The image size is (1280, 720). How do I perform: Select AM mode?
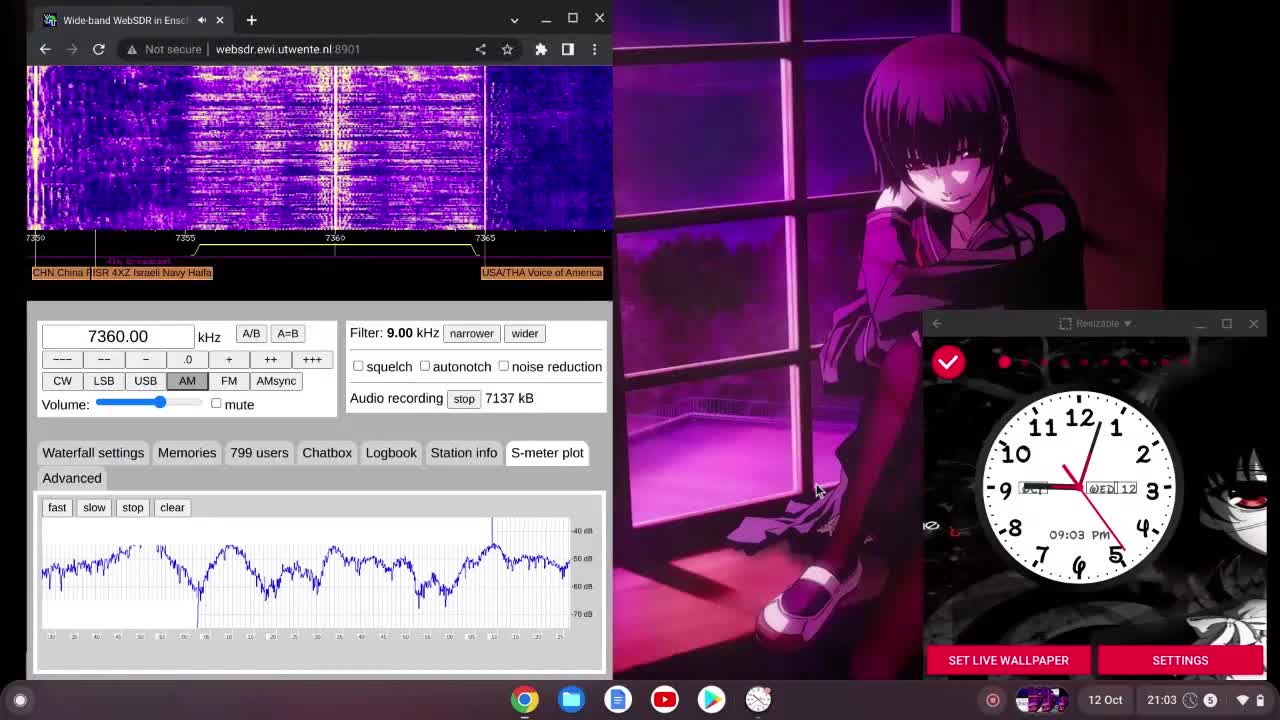click(x=187, y=381)
